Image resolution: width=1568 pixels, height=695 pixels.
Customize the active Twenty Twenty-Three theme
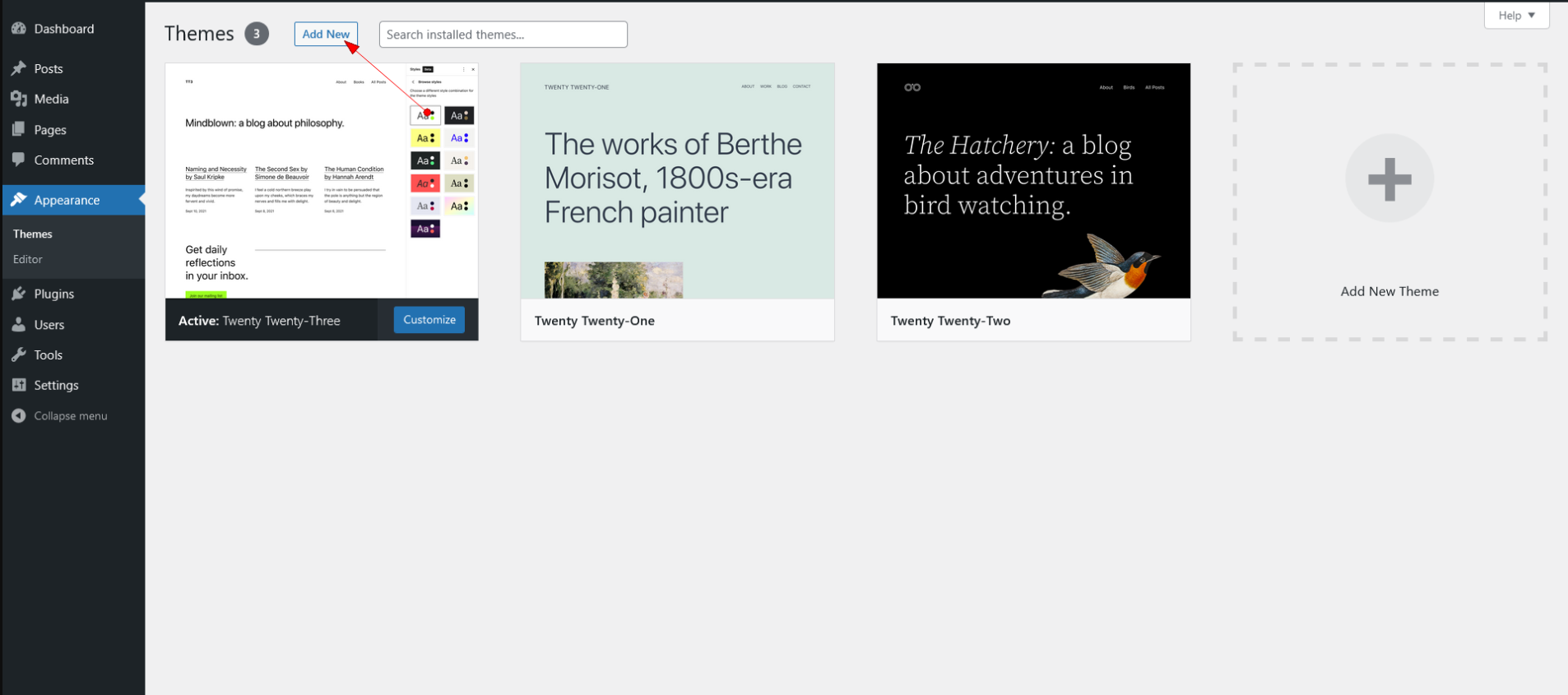pos(429,320)
